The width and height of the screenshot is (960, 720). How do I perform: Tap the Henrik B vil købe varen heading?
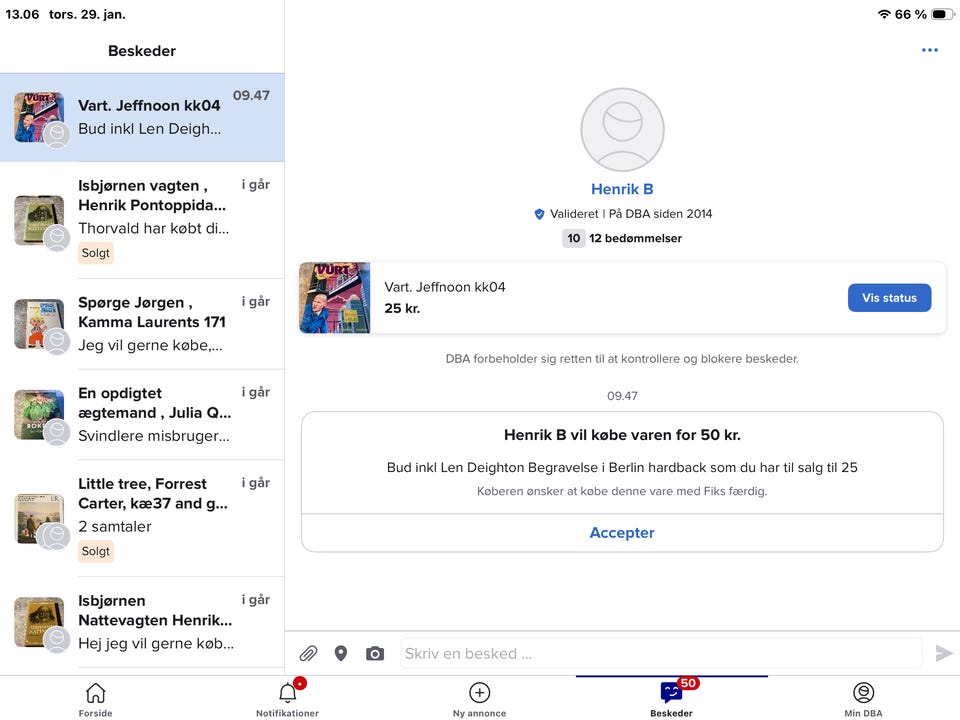pyautogui.click(x=622, y=435)
